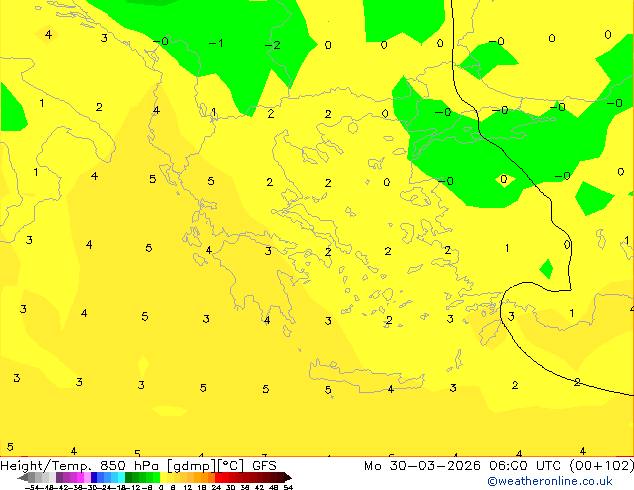The image size is (634, 490).
Task: Click the '(00+102)' forecast offset text
Action: pyautogui.click(x=602, y=466)
